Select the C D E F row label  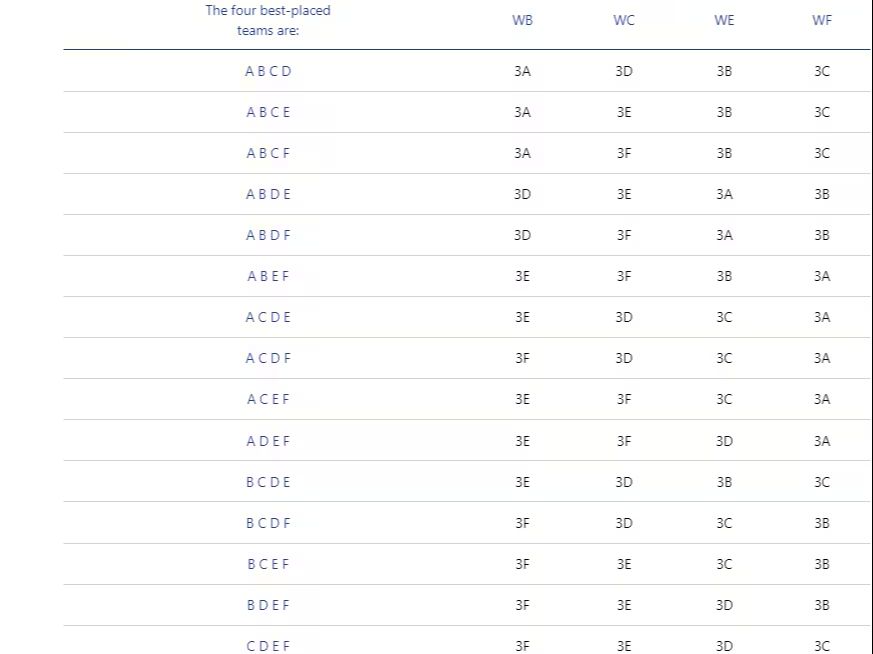pos(268,646)
